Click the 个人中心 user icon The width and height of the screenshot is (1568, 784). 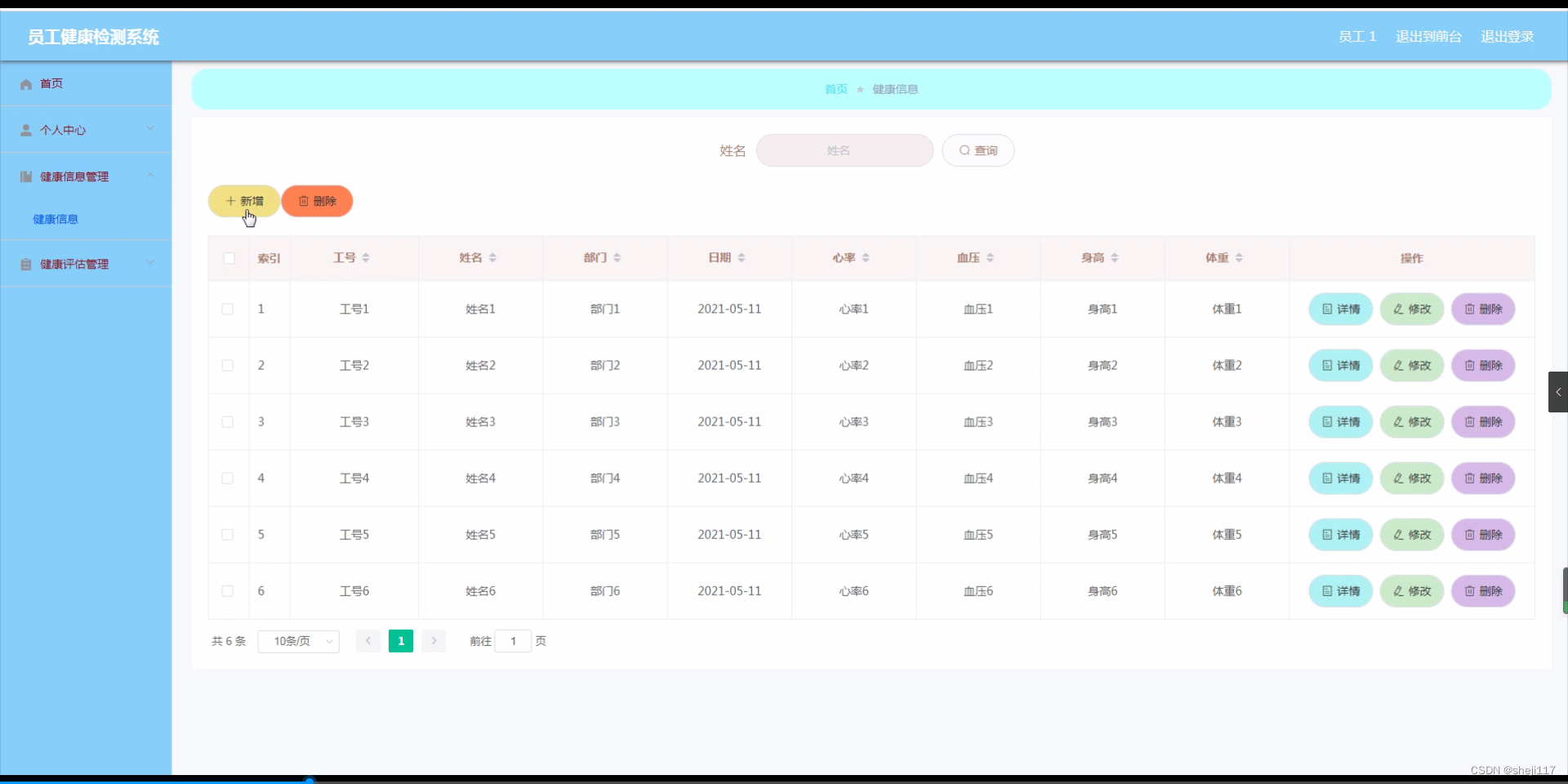(24, 130)
